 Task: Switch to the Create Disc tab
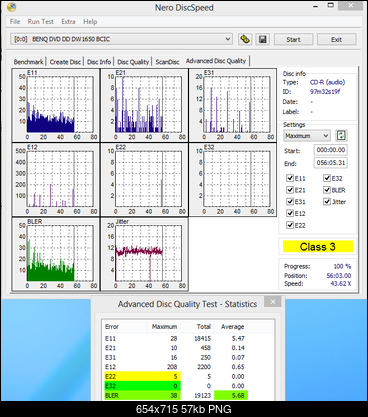[65, 62]
